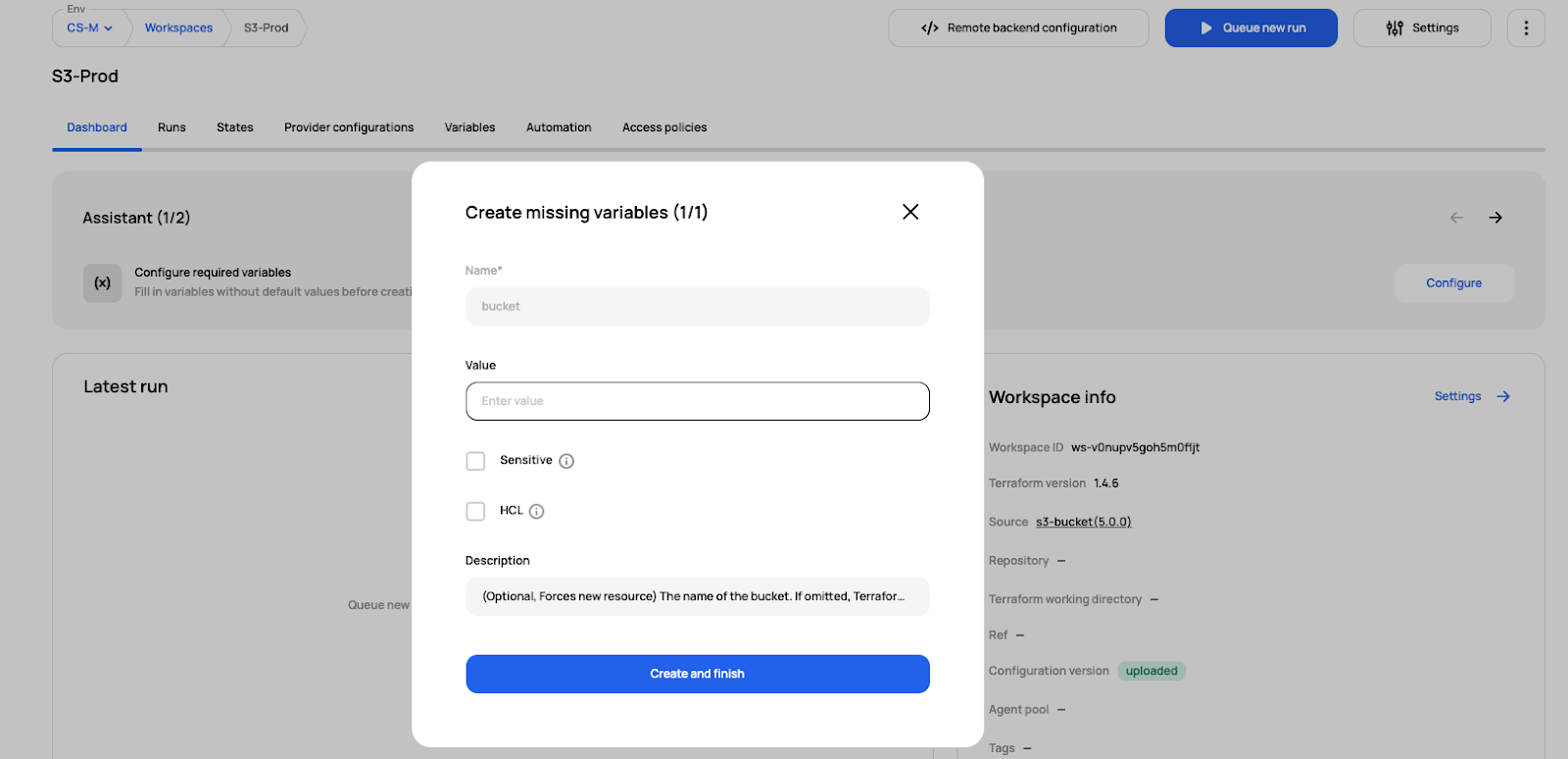Click the workspace ID ws-v0nupv5goh5m0fljt
Screen dimensions: 1568x759
1135,447
